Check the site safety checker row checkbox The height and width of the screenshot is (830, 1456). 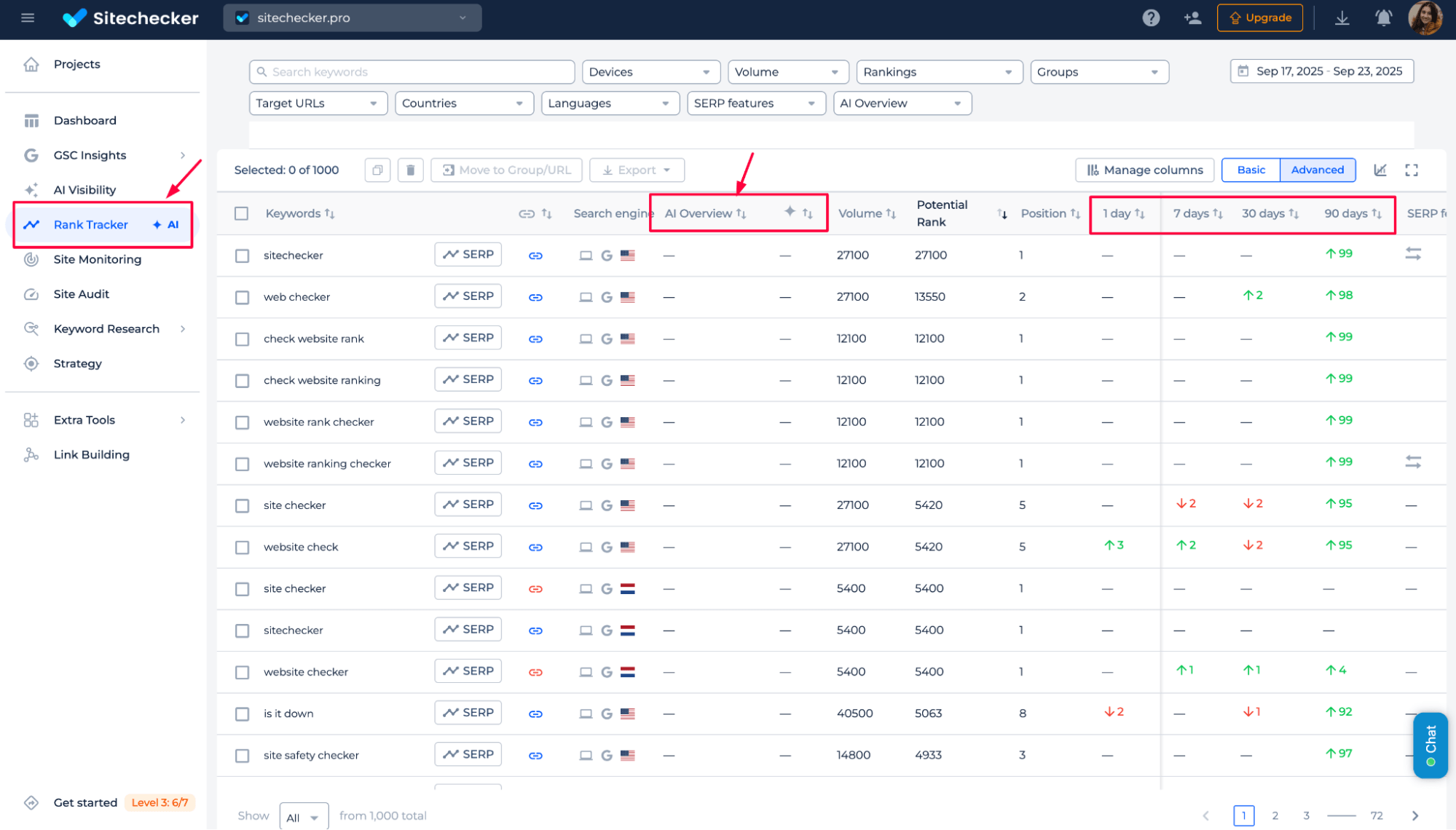pos(242,756)
